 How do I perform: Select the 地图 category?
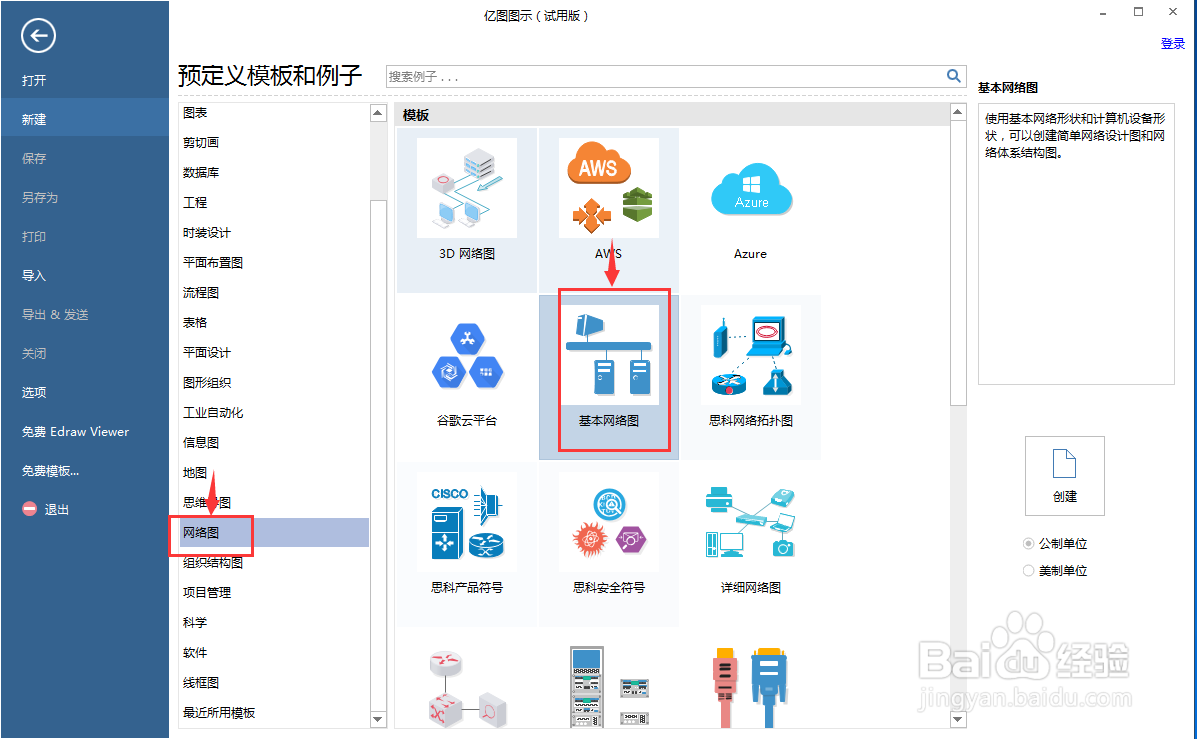tap(195, 473)
